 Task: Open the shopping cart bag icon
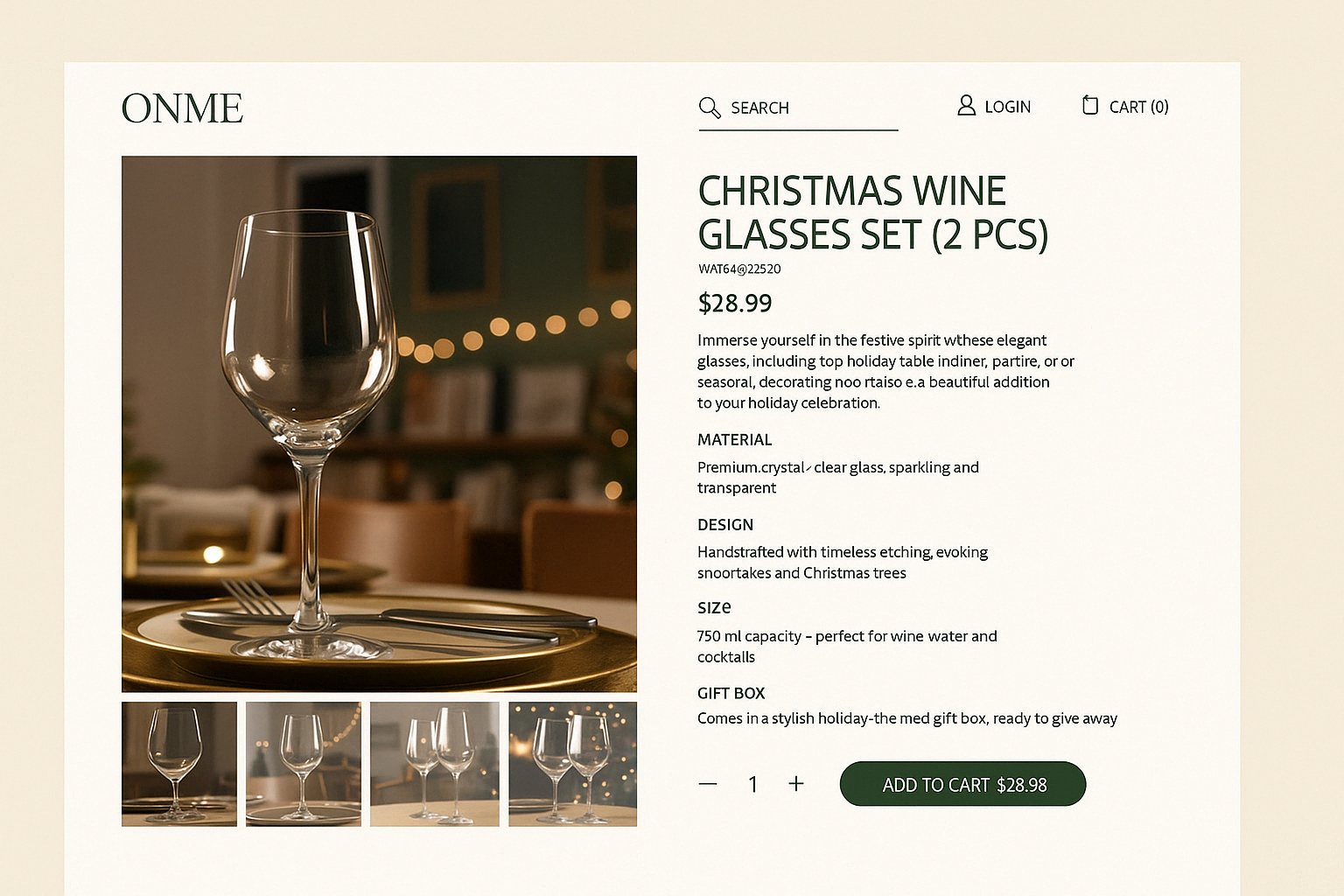(x=1089, y=105)
